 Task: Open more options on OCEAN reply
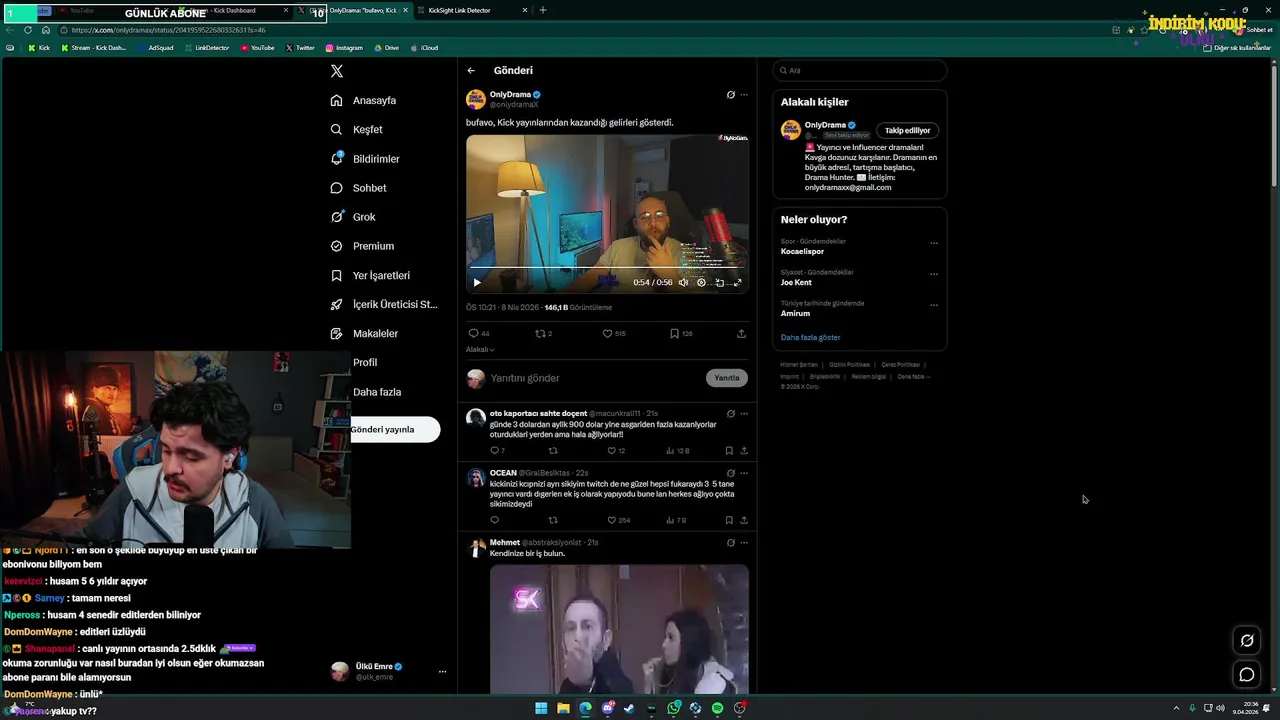[744, 473]
